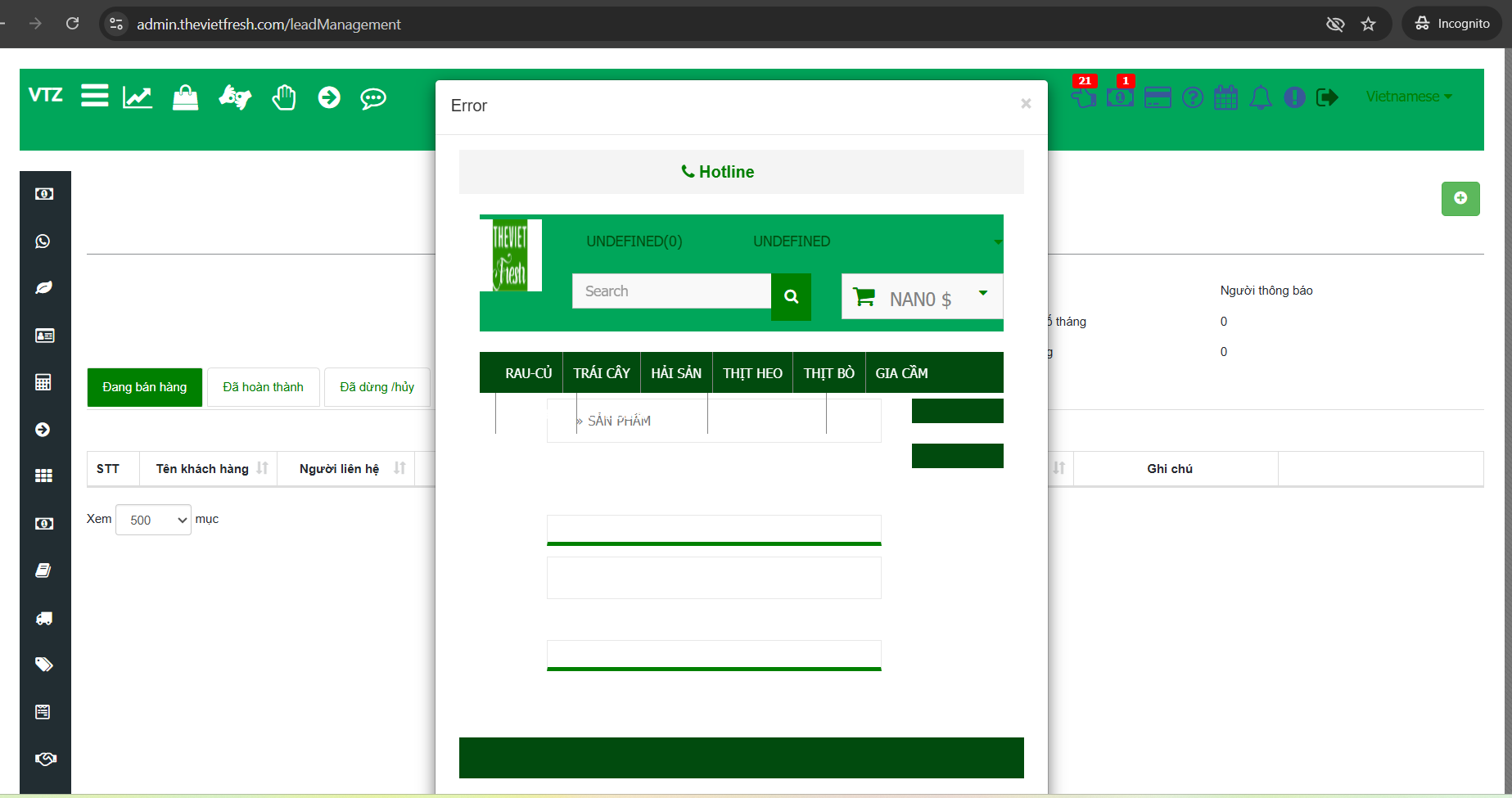Click the logout arrow icon
The height and width of the screenshot is (798, 1512).
(x=1327, y=97)
